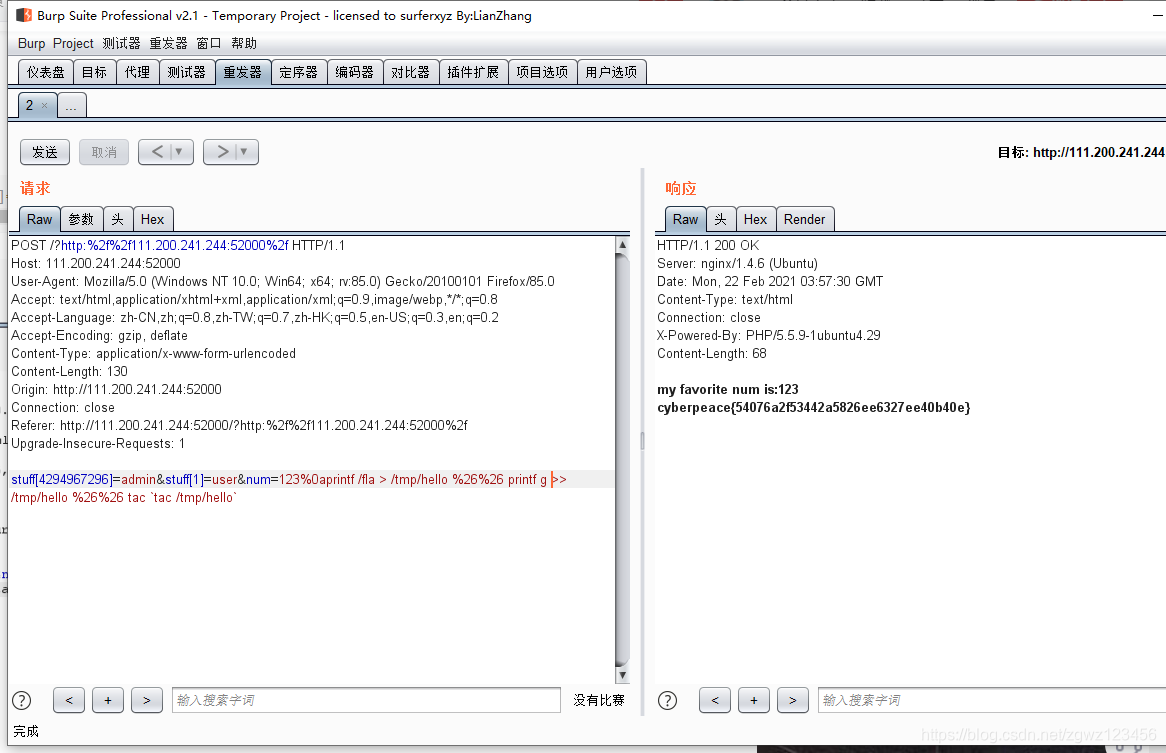Focus the request search input field
Image resolution: width=1166 pixels, height=753 pixels.
click(x=366, y=700)
